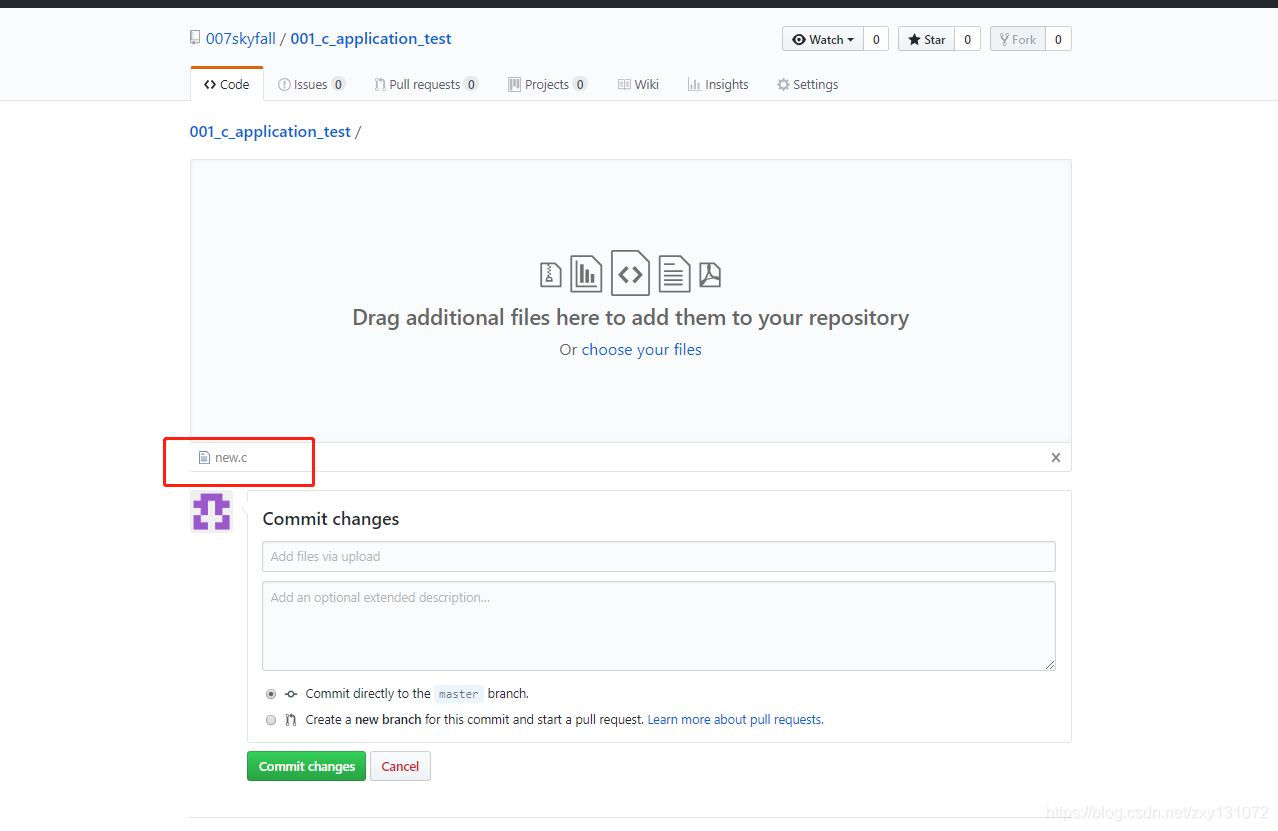Screen dimensions: 1278x831
Task: Click the 001_c_application_test breadcrumb link
Action: click(x=270, y=131)
